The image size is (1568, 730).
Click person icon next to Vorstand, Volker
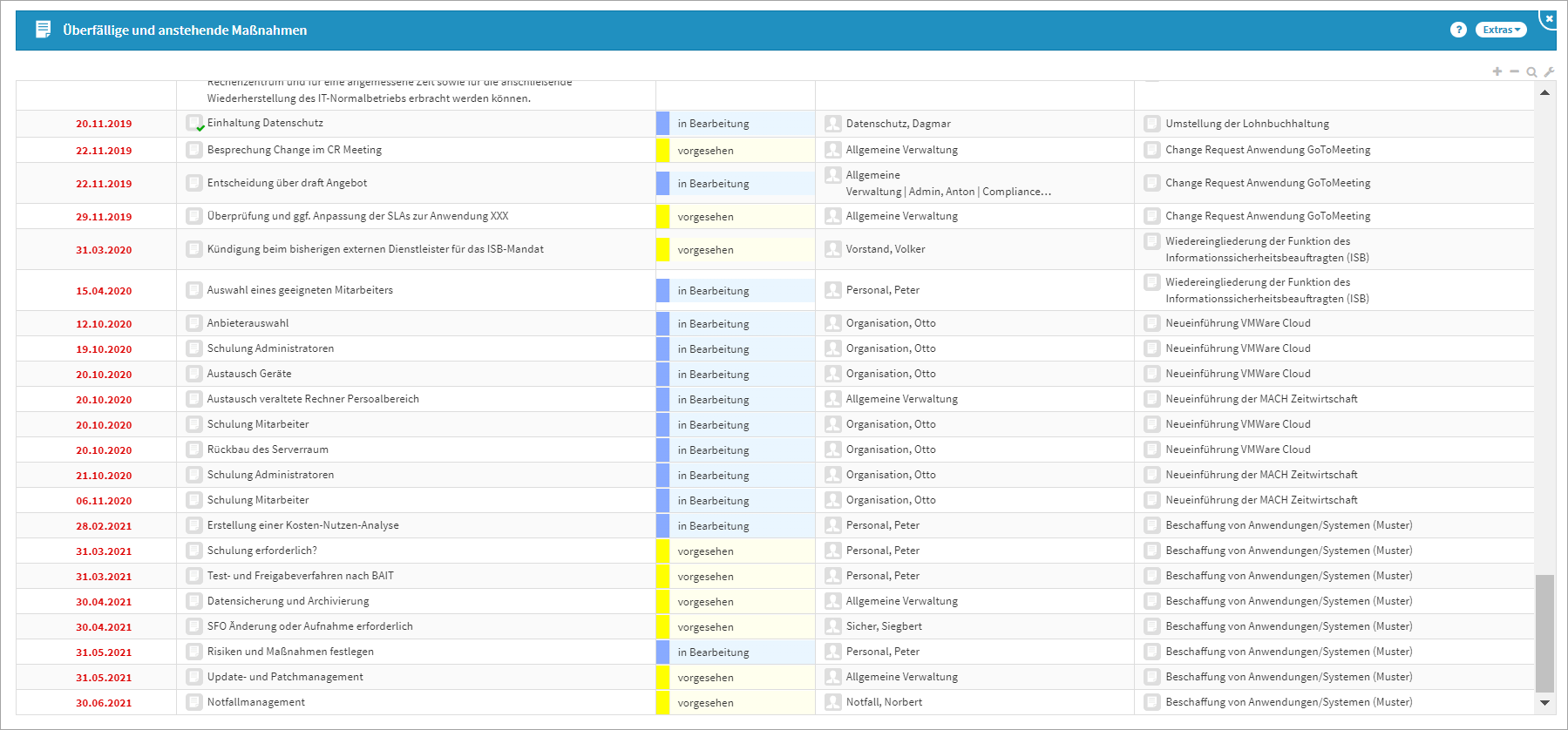832,249
